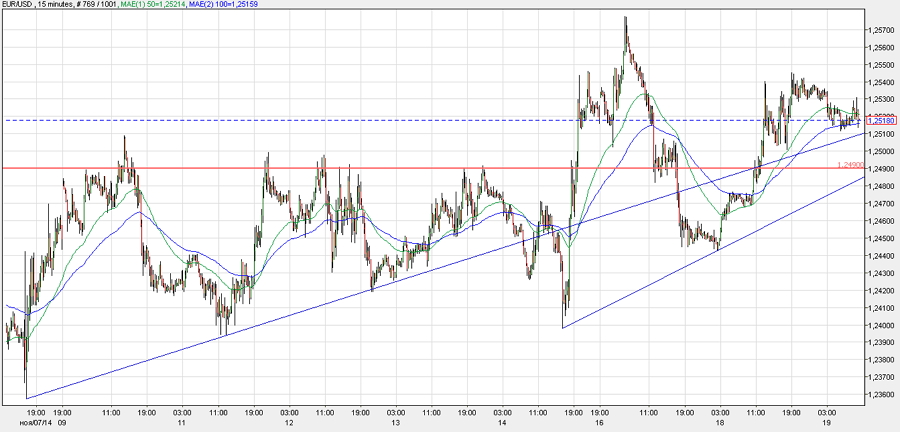Click the date label '14' on time axis

coord(502,422)
